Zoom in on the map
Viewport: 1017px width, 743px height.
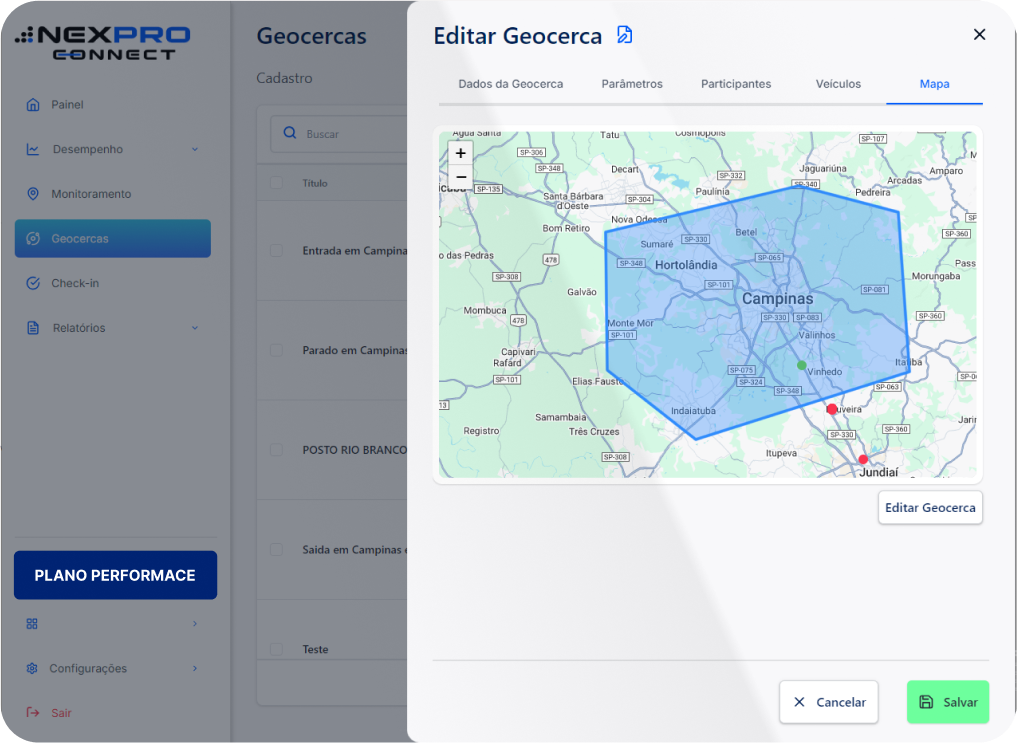[460, 153]
